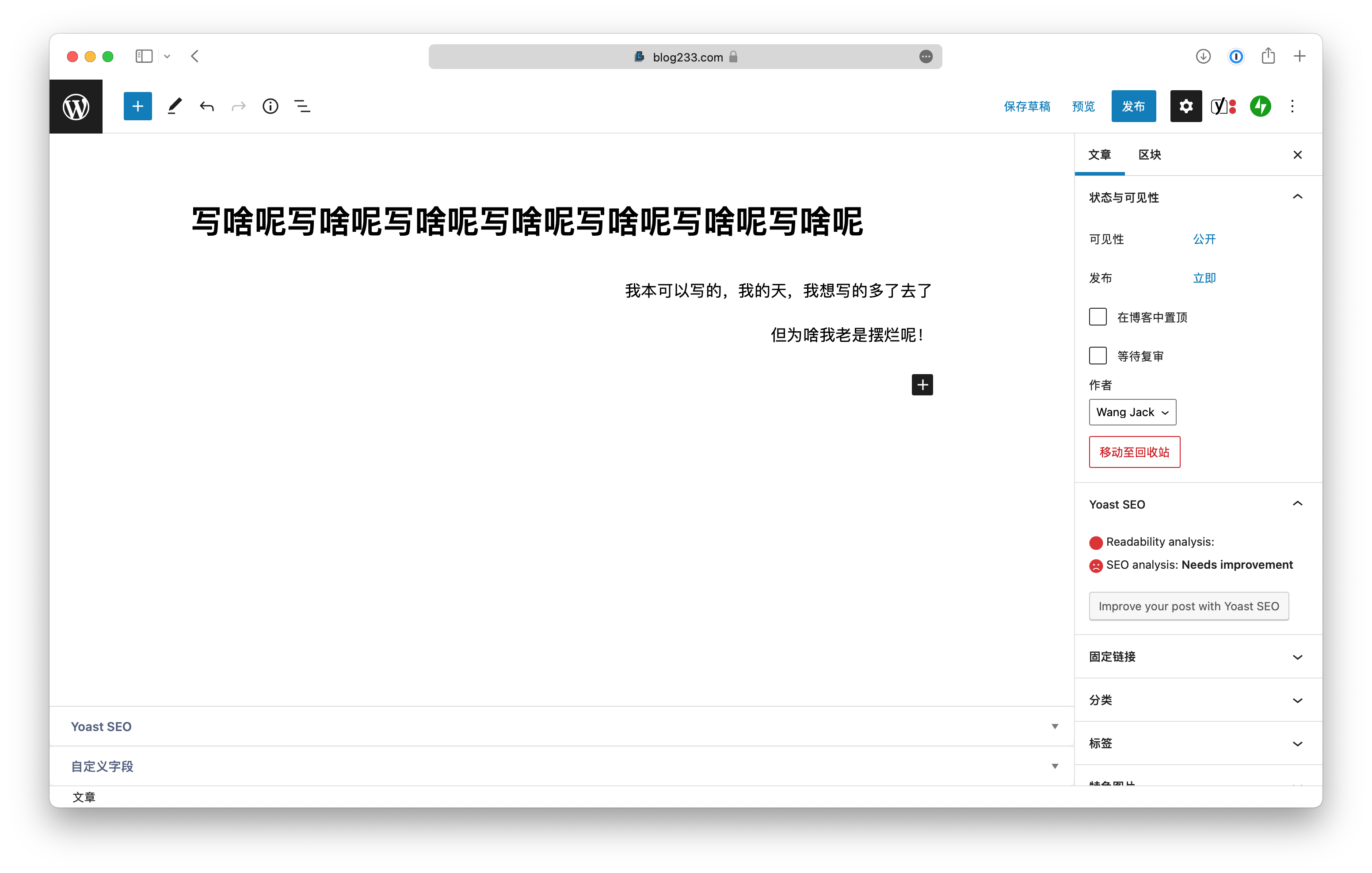Save the post as draft

click(1027, 106)
